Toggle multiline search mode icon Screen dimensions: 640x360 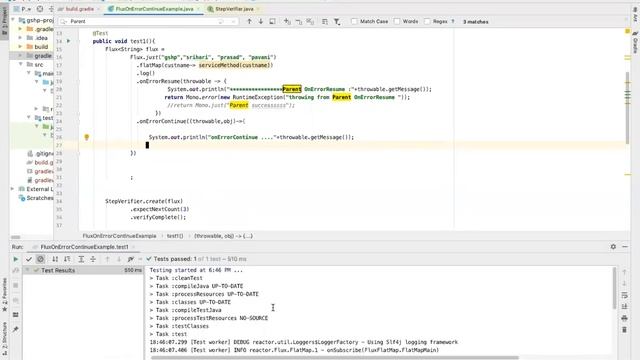tap(325, 21)
